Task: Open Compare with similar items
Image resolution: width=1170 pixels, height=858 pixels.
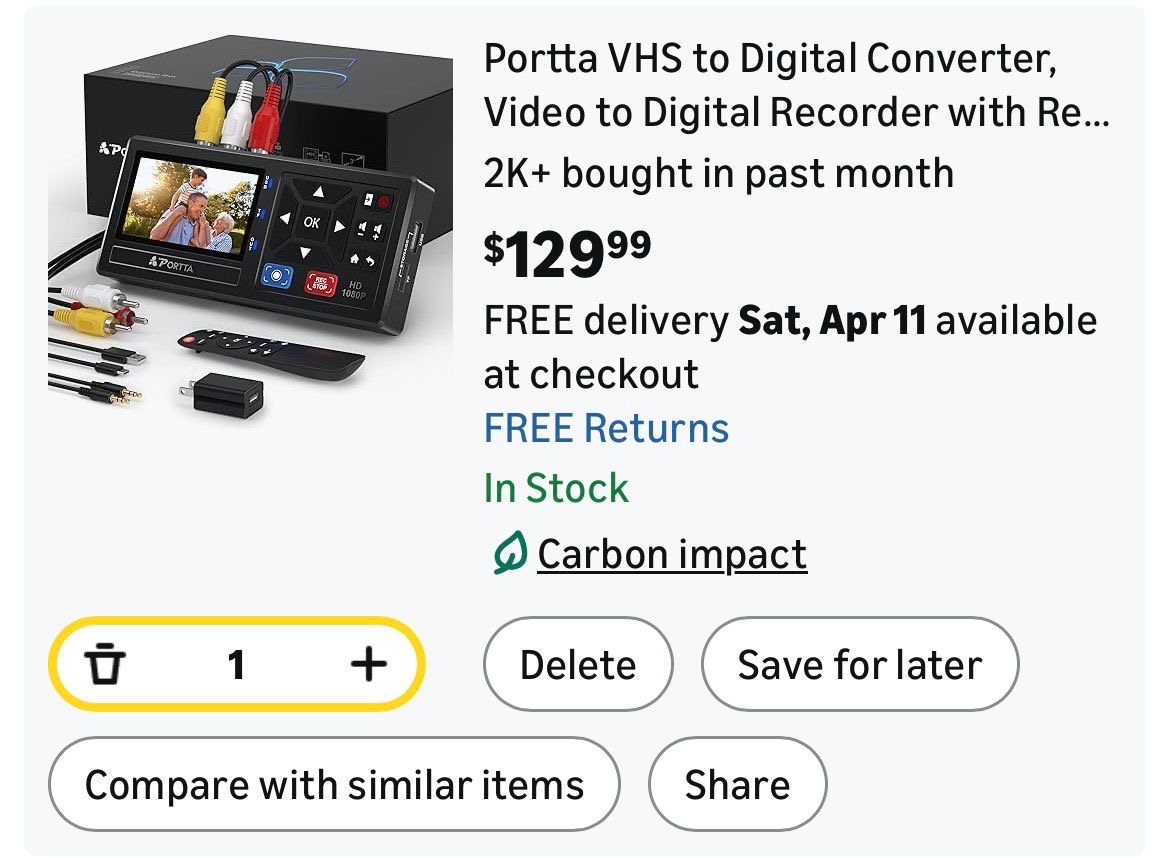Action: click(334, 784)
